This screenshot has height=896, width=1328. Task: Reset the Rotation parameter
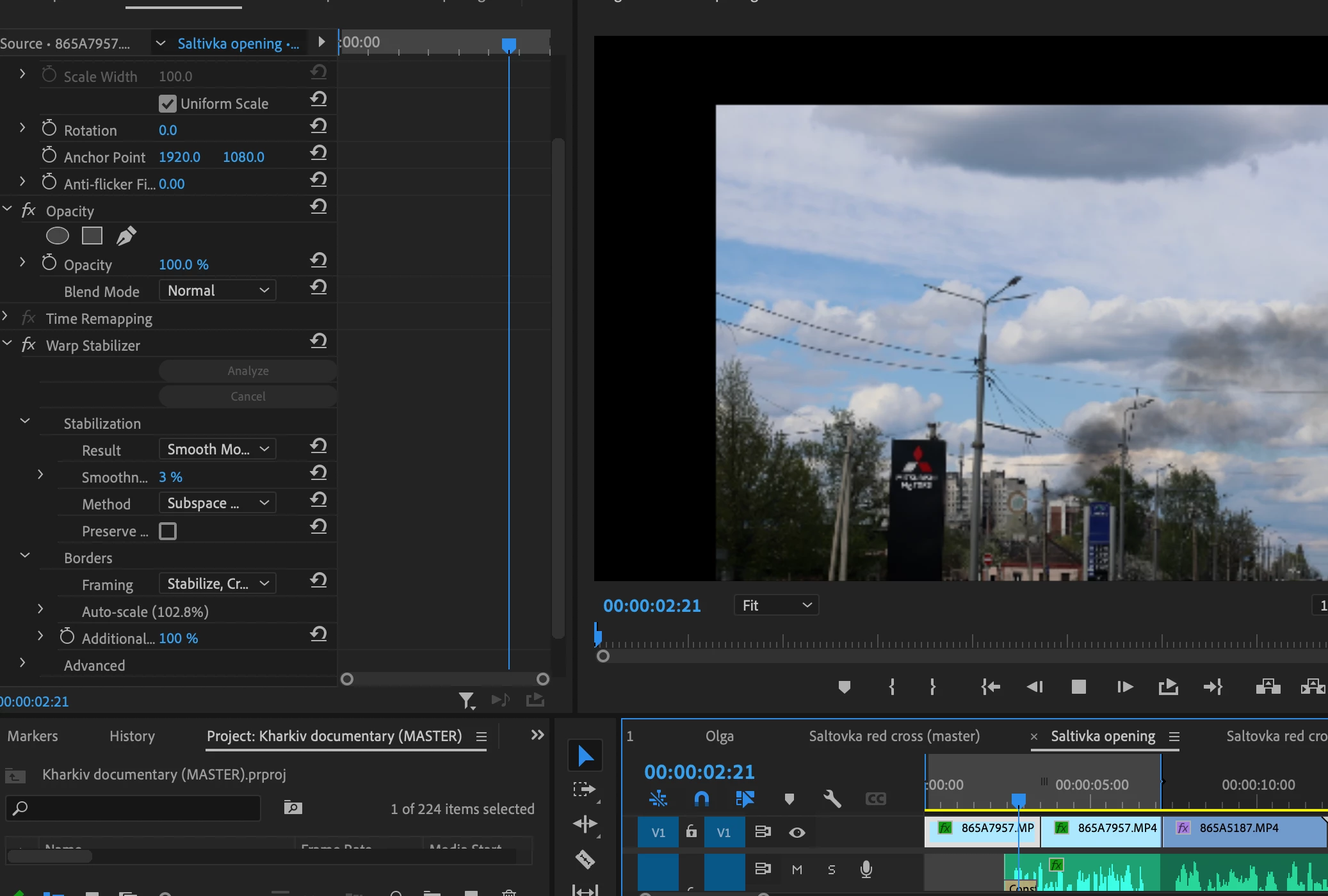(318, 126)
